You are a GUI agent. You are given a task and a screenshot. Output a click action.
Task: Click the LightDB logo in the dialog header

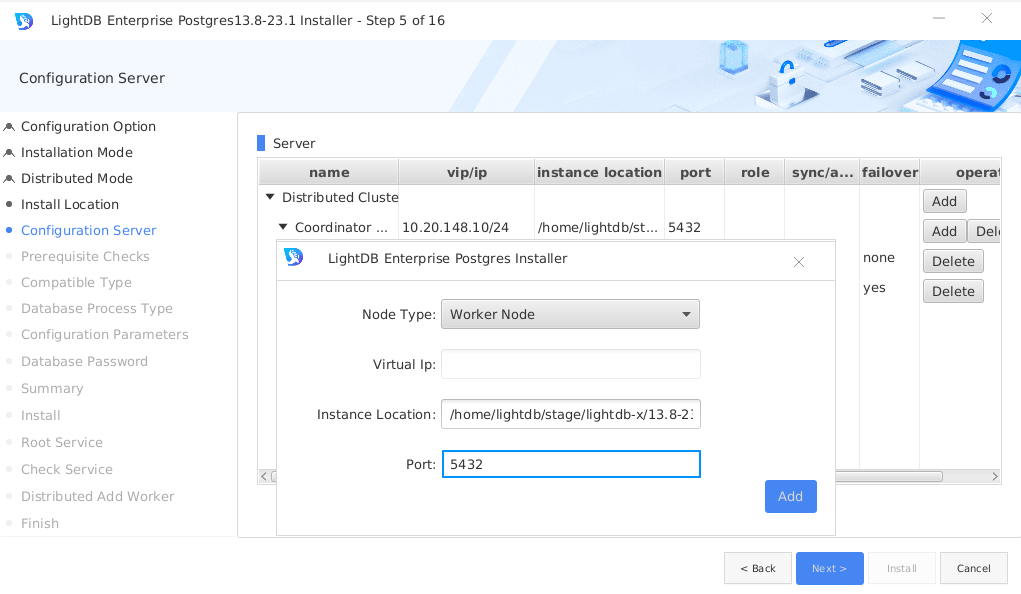(x=294, y=257)
